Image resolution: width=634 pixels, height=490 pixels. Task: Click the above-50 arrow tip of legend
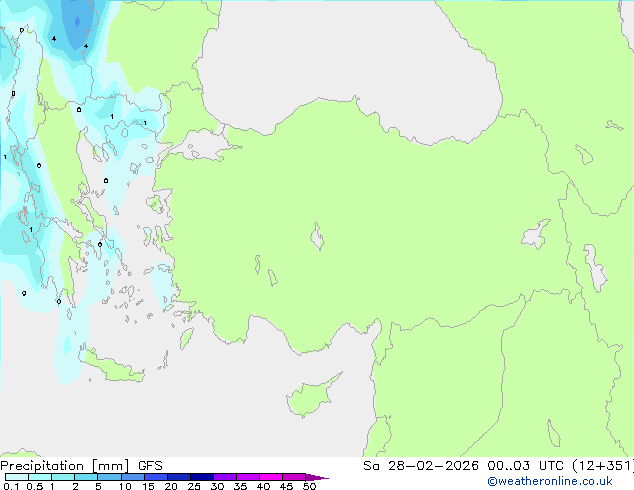[x=317, y=477]
